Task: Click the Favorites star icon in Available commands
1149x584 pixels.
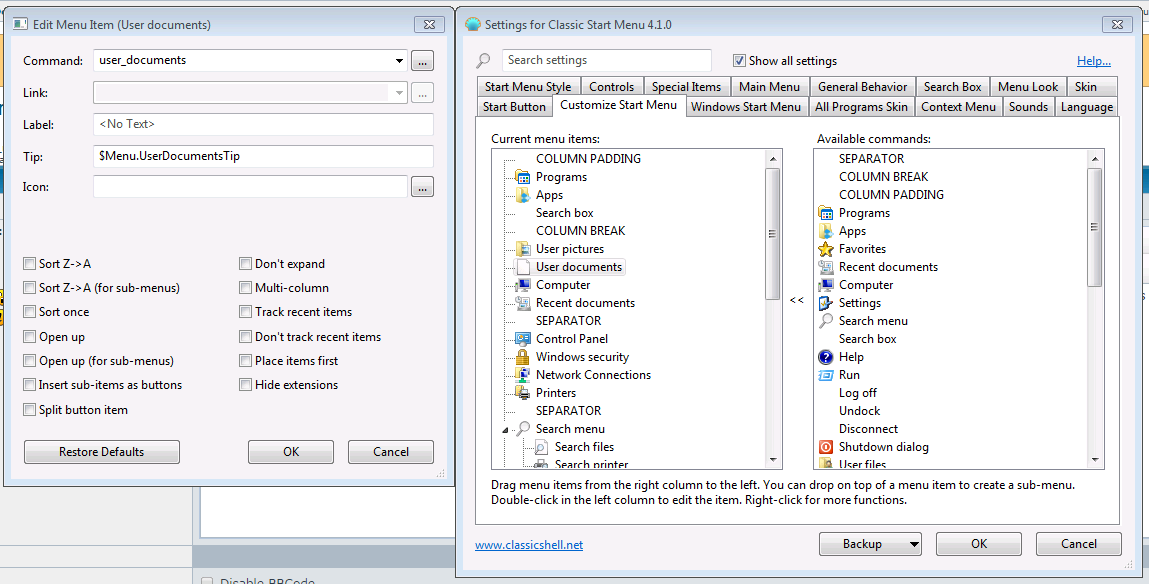Action: tap(826, 249)
